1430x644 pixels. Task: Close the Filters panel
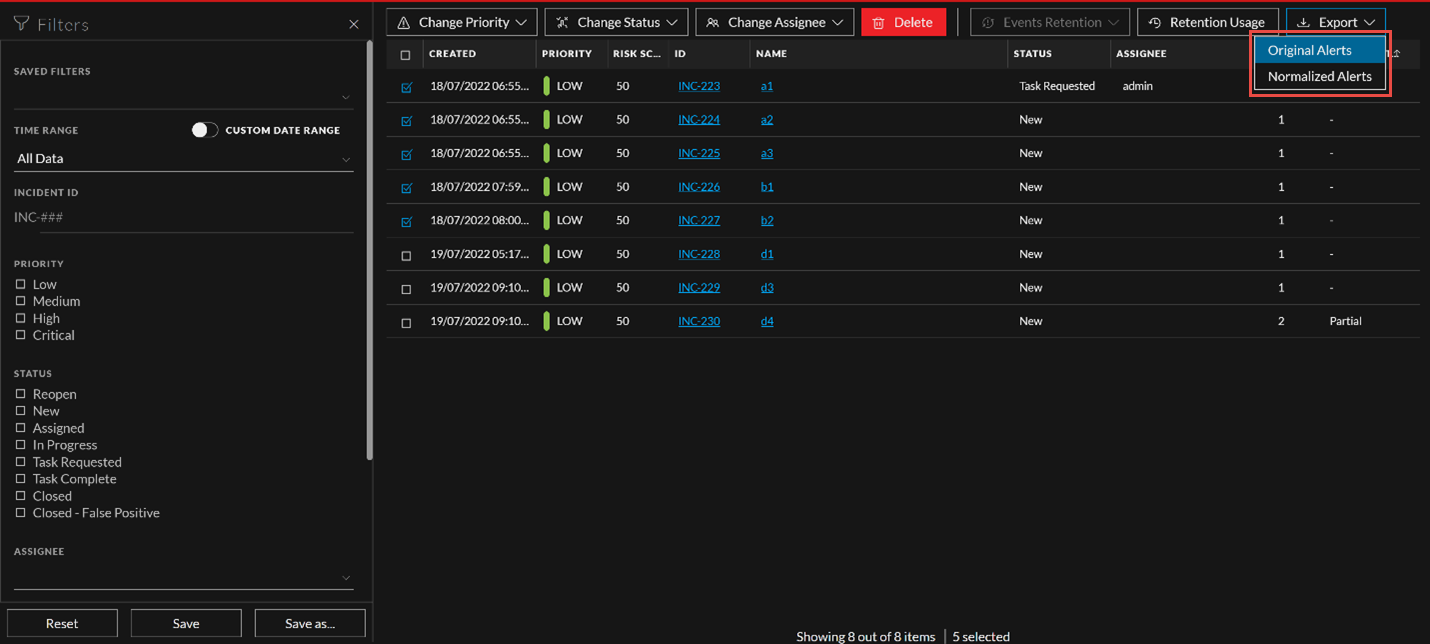(x=353, y=24)
